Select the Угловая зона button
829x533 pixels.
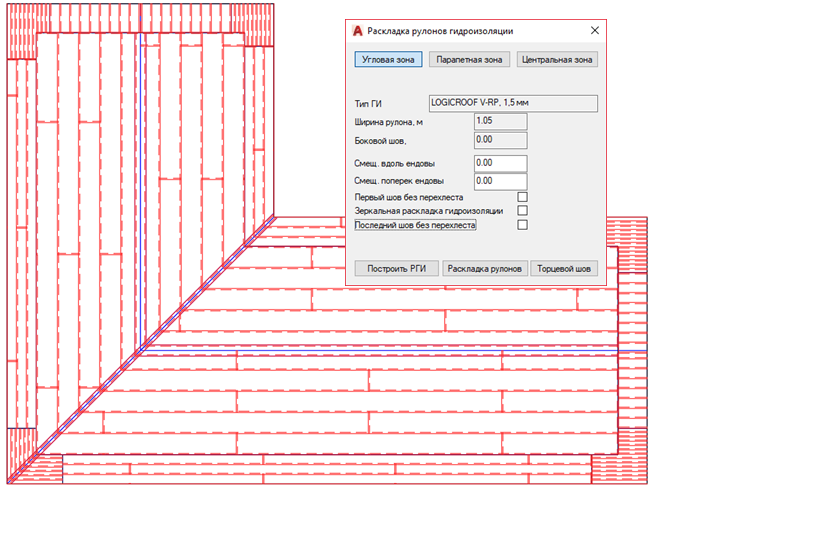point(388,59)
